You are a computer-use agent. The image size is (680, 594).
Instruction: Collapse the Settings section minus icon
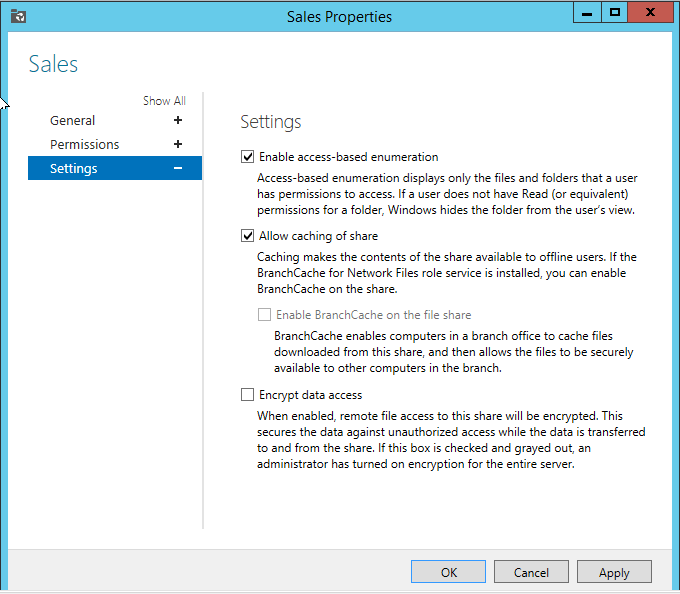[178, 168]
